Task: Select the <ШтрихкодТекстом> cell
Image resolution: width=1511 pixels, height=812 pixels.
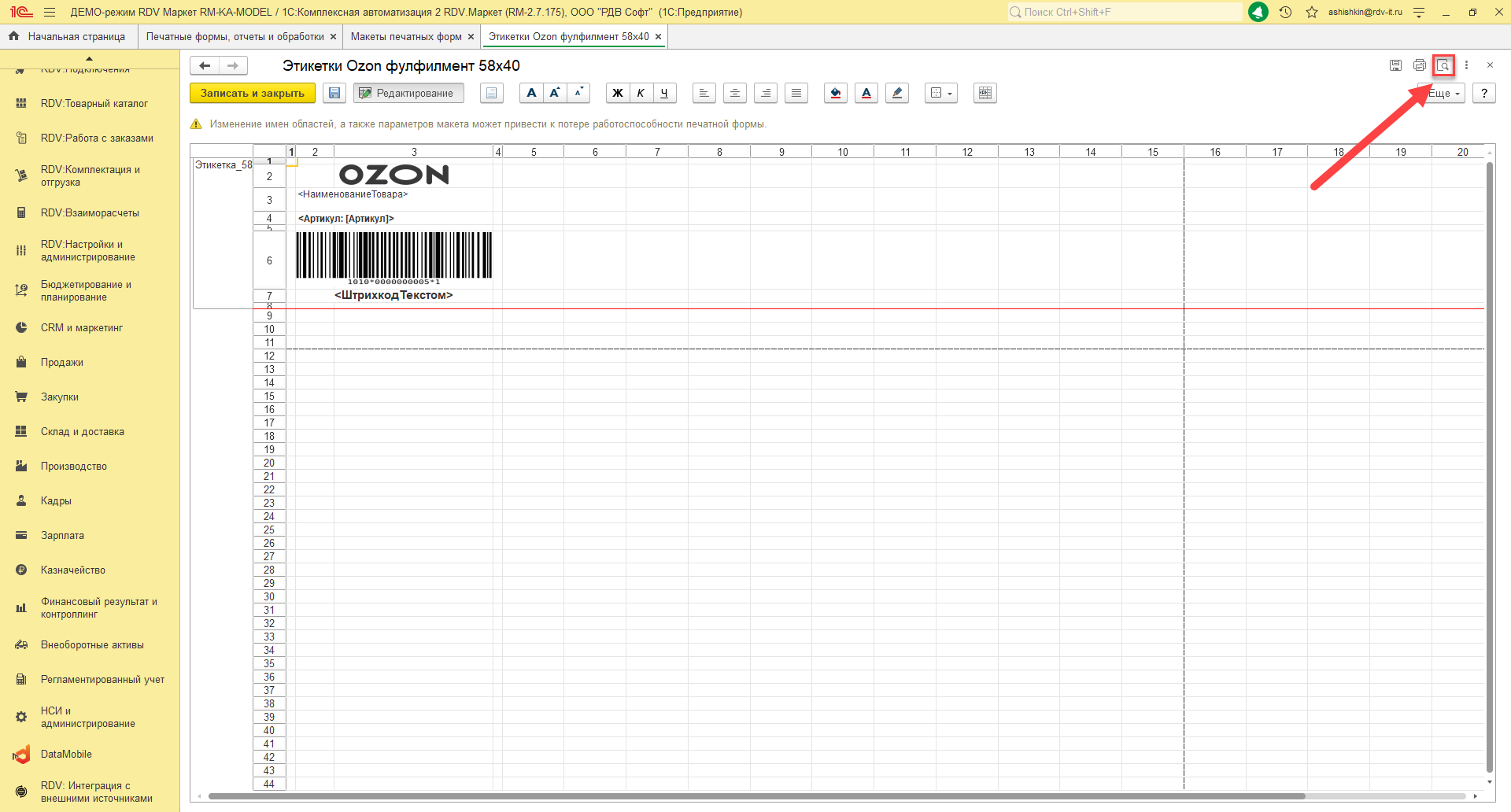Action: pyautogui.click(x=393, y=295)
